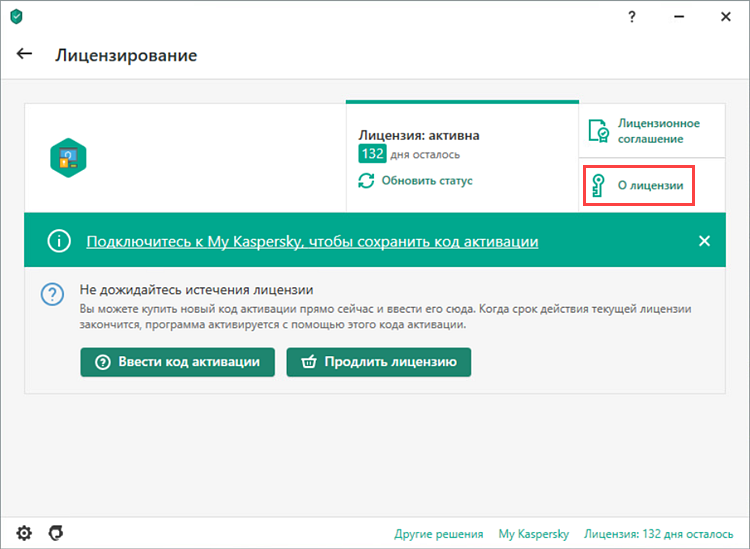750x549 pixels.
Task: Open 'Подключитесь к My Kaspersky' link
Action: [x=312, y=242]
